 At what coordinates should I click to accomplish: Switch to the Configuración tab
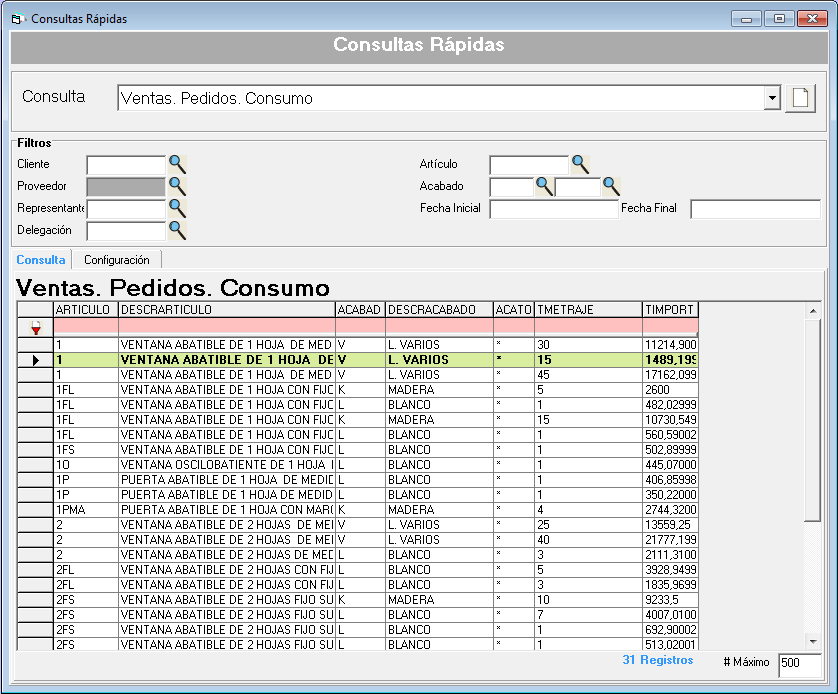[x=117, y=260]
